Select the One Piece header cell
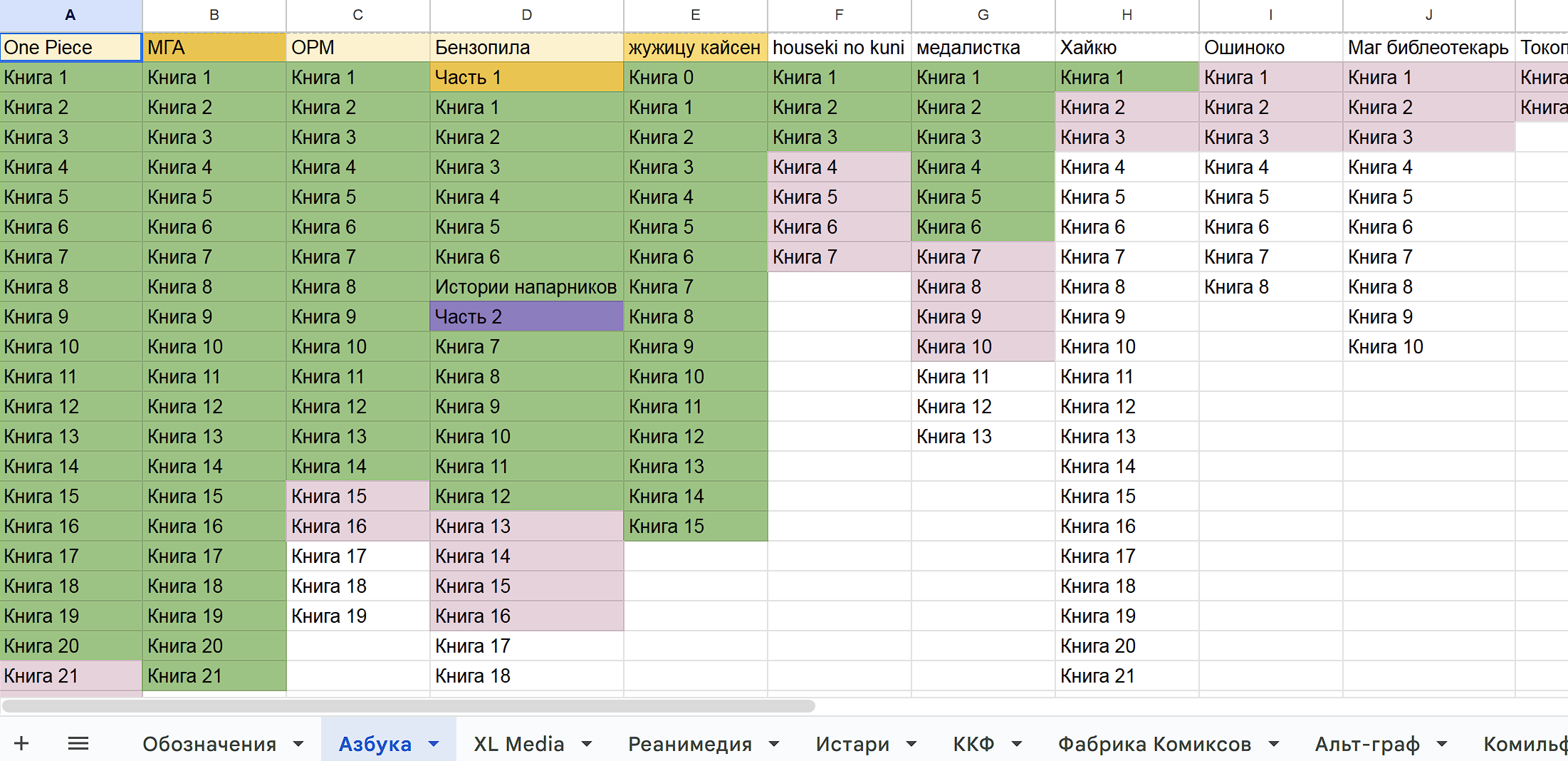The height and width of the screenshot is (761, 1568). coord(71,47)
